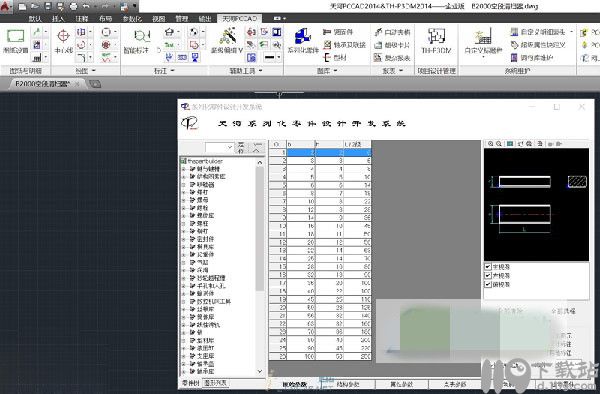Open the 结构参数 tab at dialog bottom
This screenshot has width=600, height=394.
pyautogui.click(x=348, y=384)
